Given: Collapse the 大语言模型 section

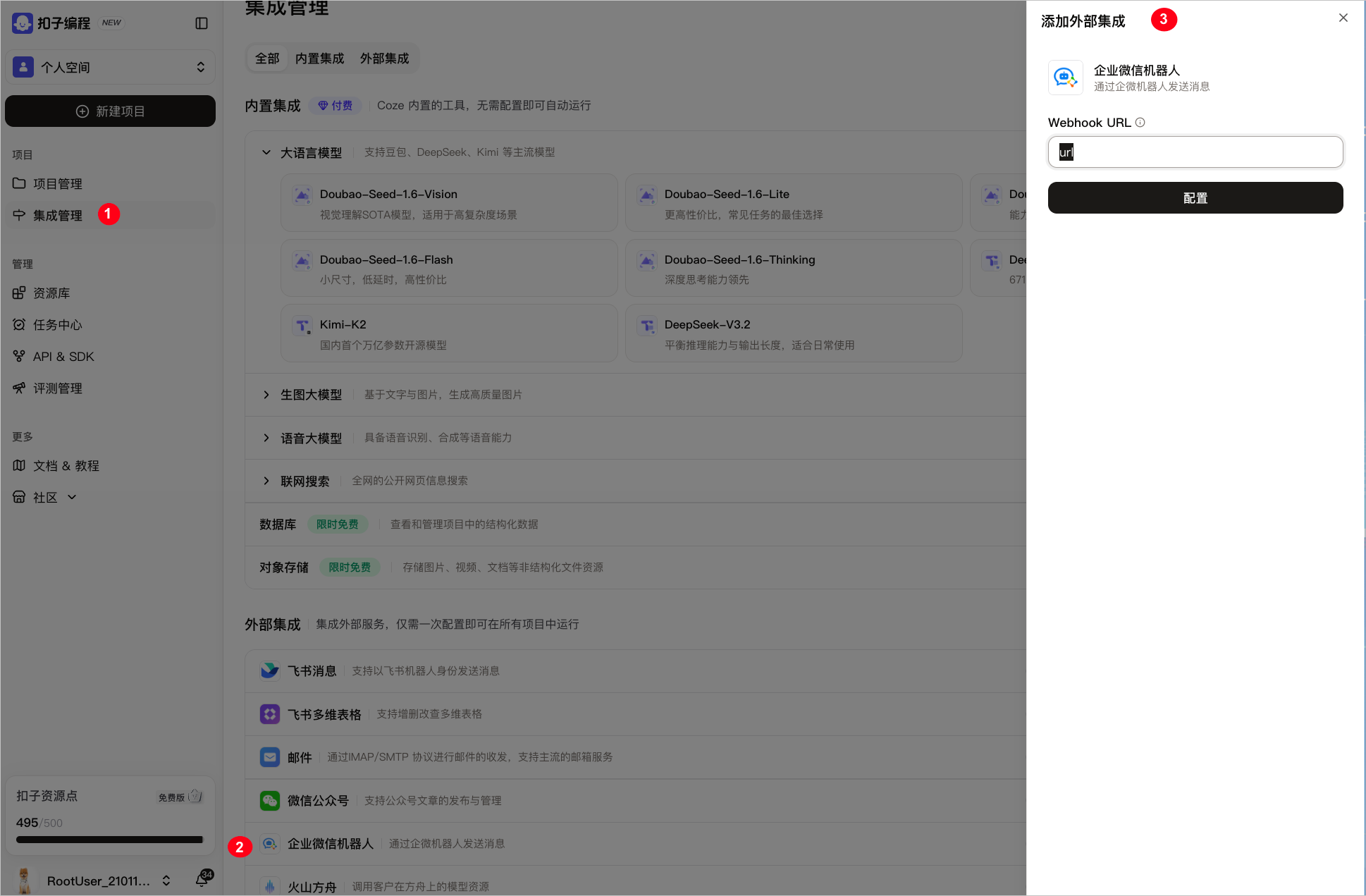Looking at the screenshot, I should (x=266, y=152).
